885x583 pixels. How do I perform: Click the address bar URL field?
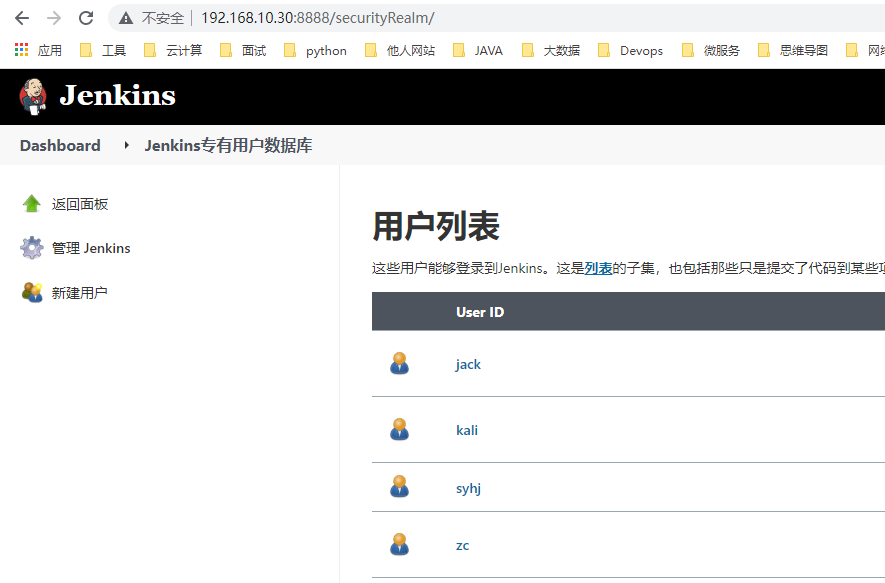(x=318, y=18)
